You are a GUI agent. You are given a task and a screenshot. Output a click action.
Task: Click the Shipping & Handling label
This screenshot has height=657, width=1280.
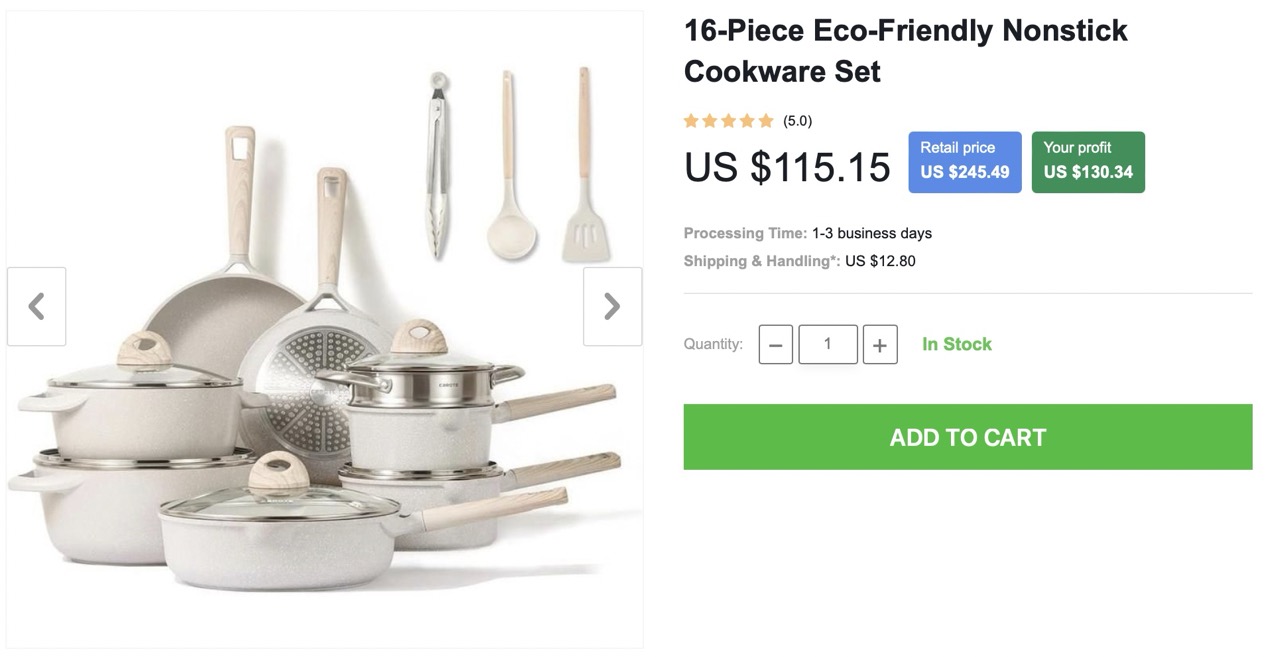point(761,261)
